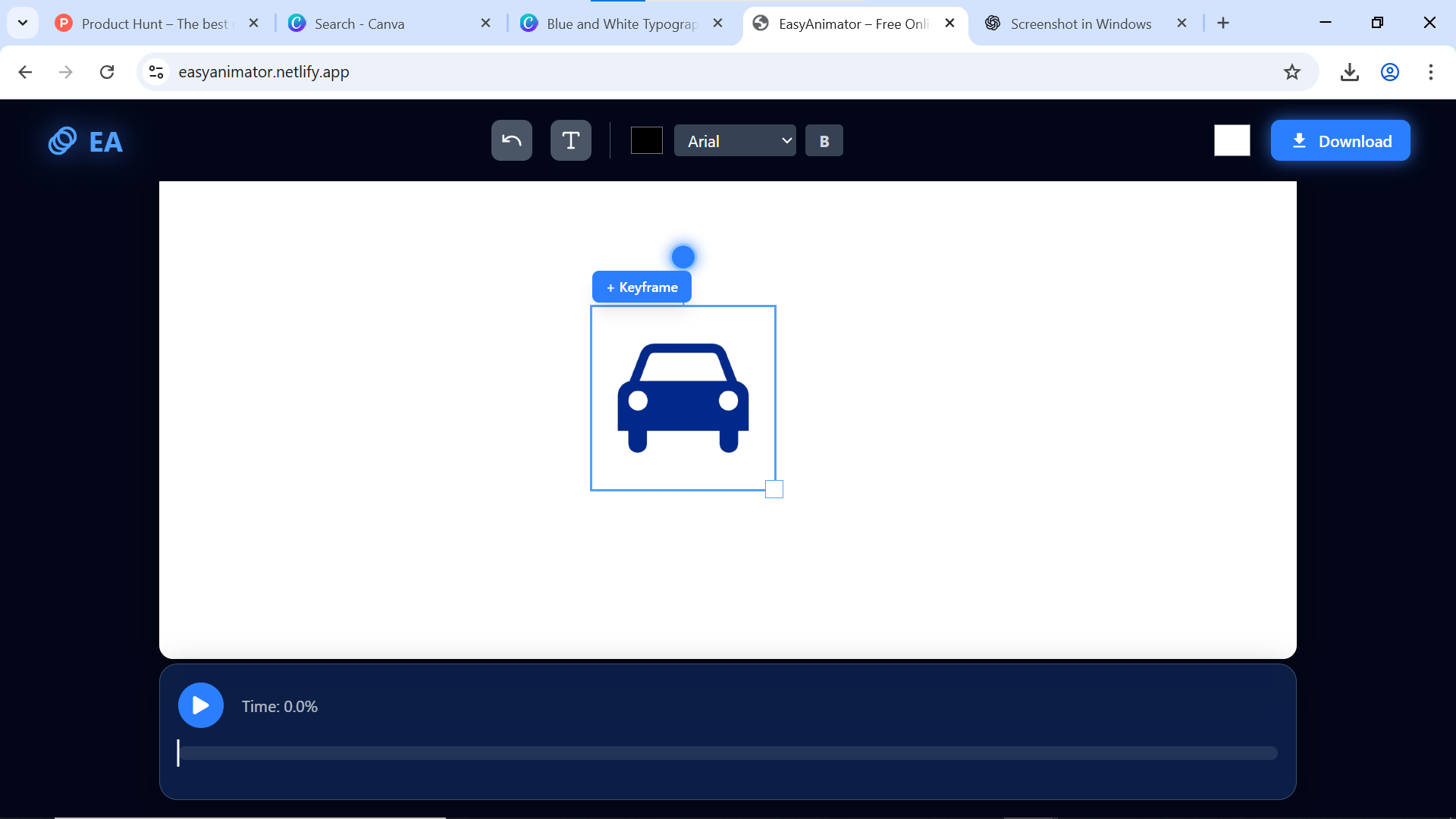Close the browser window
Image resolution: width=1456 pixels, height=819 pixels.
click(1429, 23)
